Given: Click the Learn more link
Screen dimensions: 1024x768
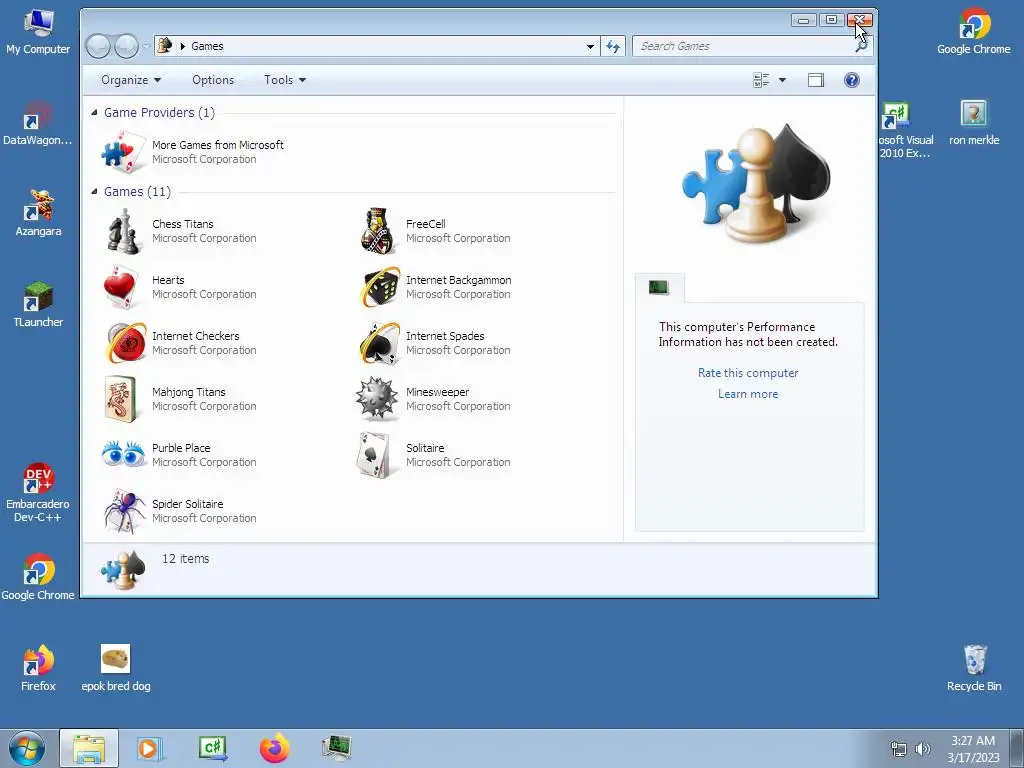Looking at the screenshot, I should pyautogui.click(x=748, y=394).
